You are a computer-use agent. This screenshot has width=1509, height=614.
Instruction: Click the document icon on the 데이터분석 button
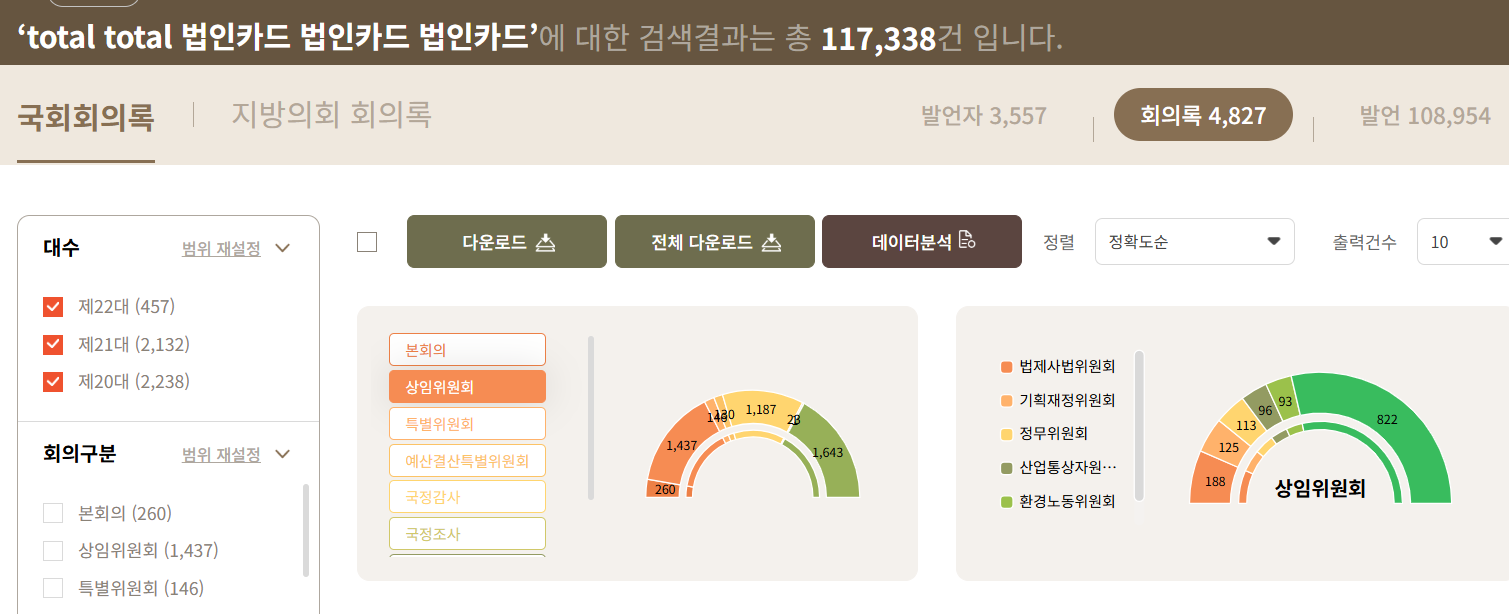(x=965, y=241)
